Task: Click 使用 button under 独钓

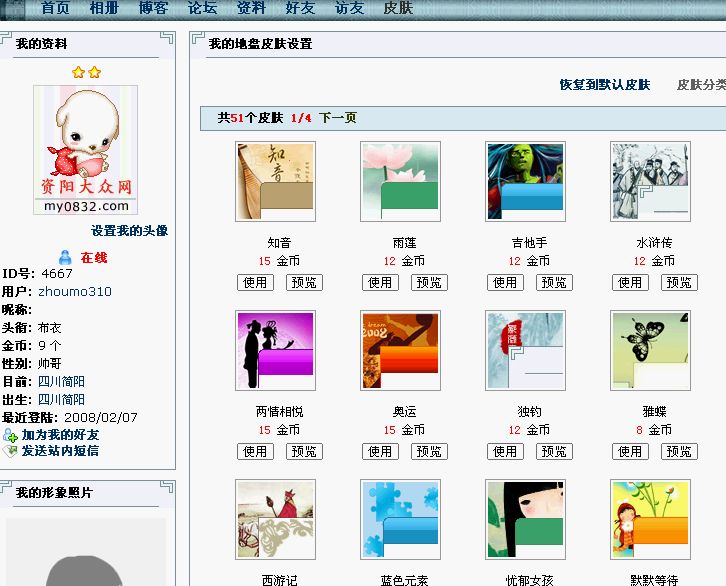Action: pyautogui.click(x=505, y=451)
